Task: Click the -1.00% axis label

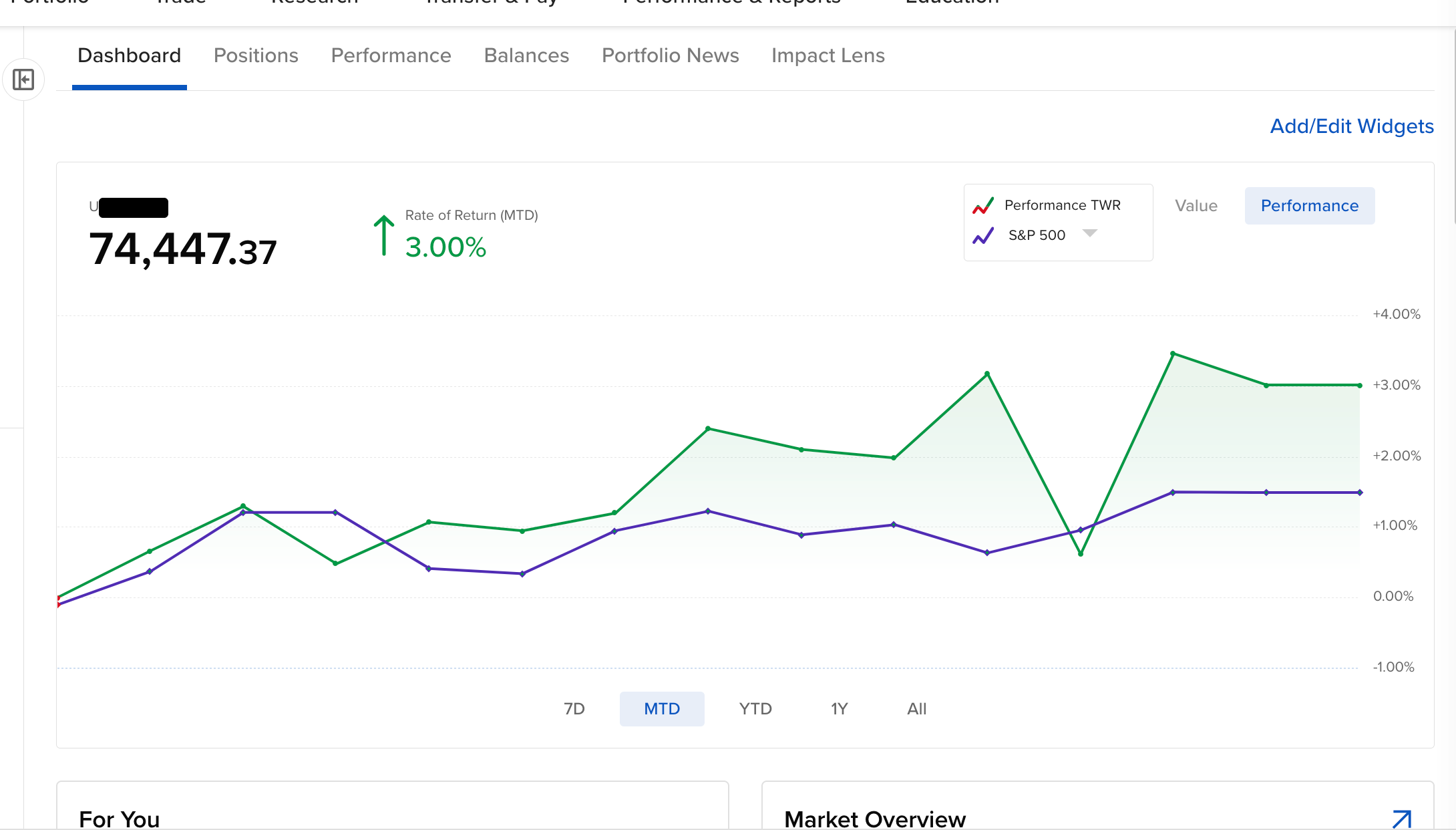Action: (1393, 667)
